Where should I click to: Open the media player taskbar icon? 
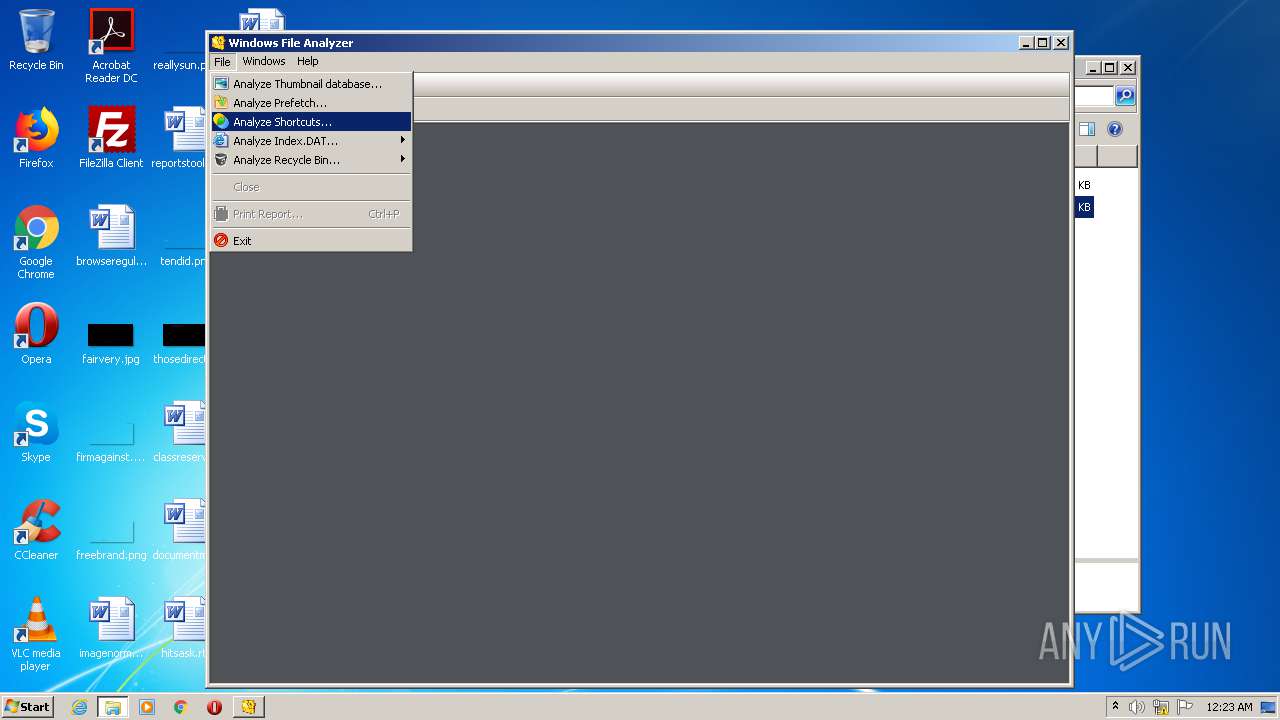(x=147, y=707)
